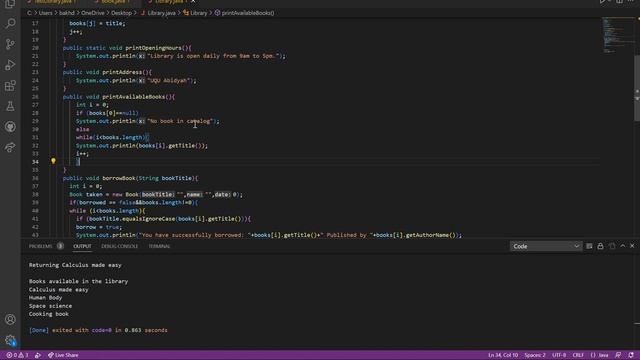Open the GitHub view in activity bar
640x360 pixels.
click(x=10, y=127)
